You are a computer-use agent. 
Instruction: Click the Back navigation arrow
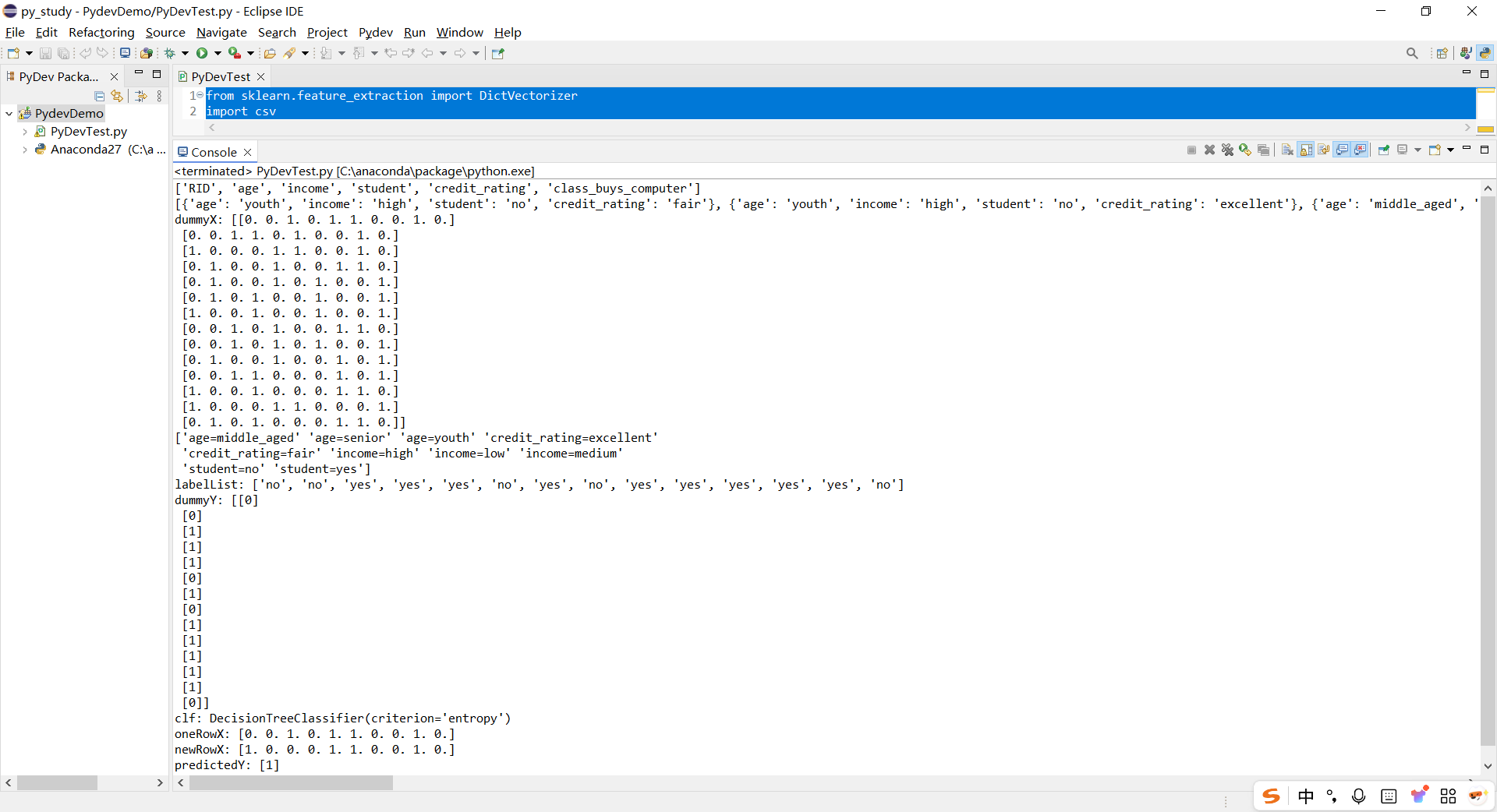[427, 53]
